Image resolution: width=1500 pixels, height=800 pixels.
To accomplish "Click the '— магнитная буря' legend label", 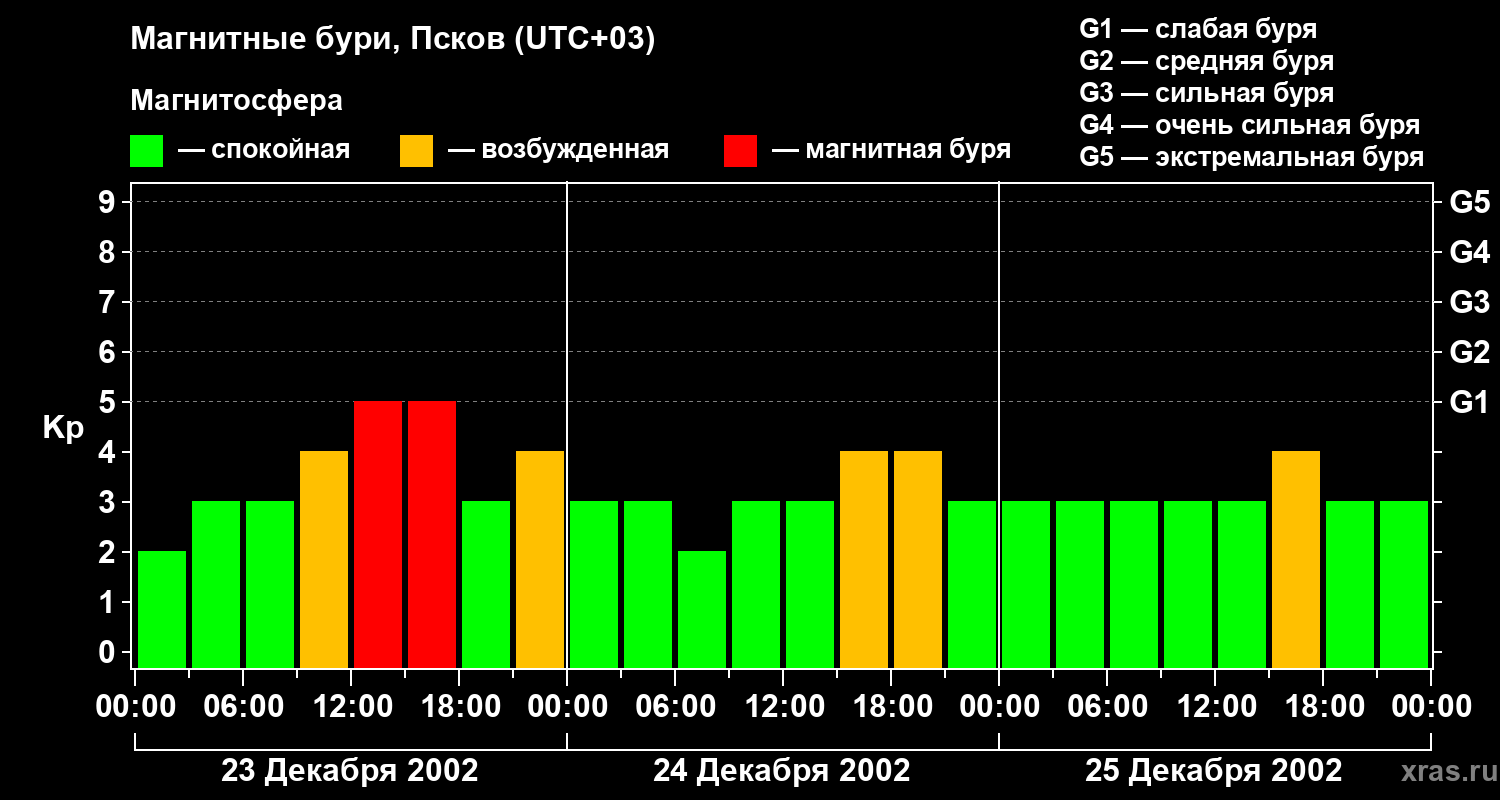I will (x=891, y=150).
